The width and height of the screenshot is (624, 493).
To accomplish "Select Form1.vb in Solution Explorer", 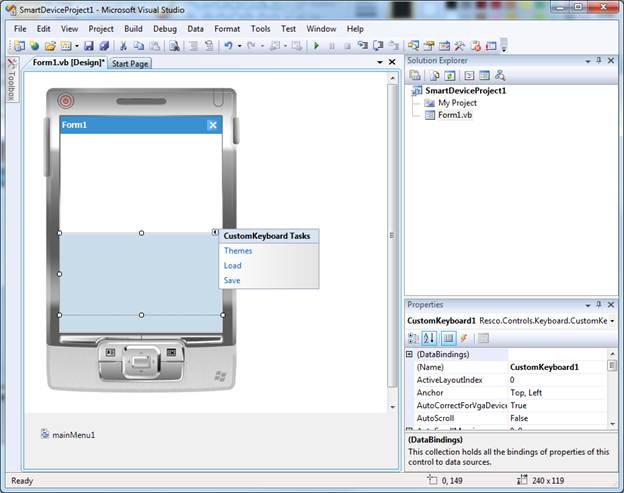I will (x=455, y=115).
